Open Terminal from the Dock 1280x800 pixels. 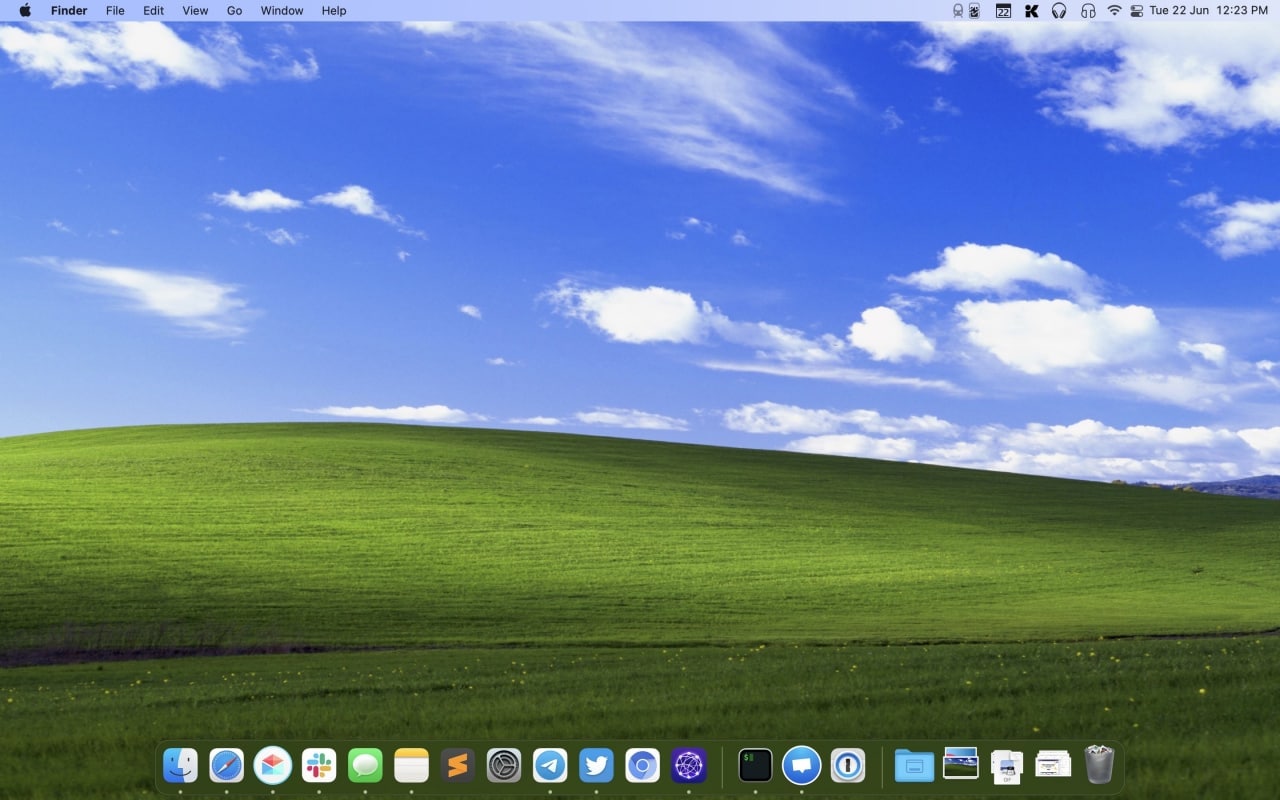pyautogui.click(x=755, y=766)
